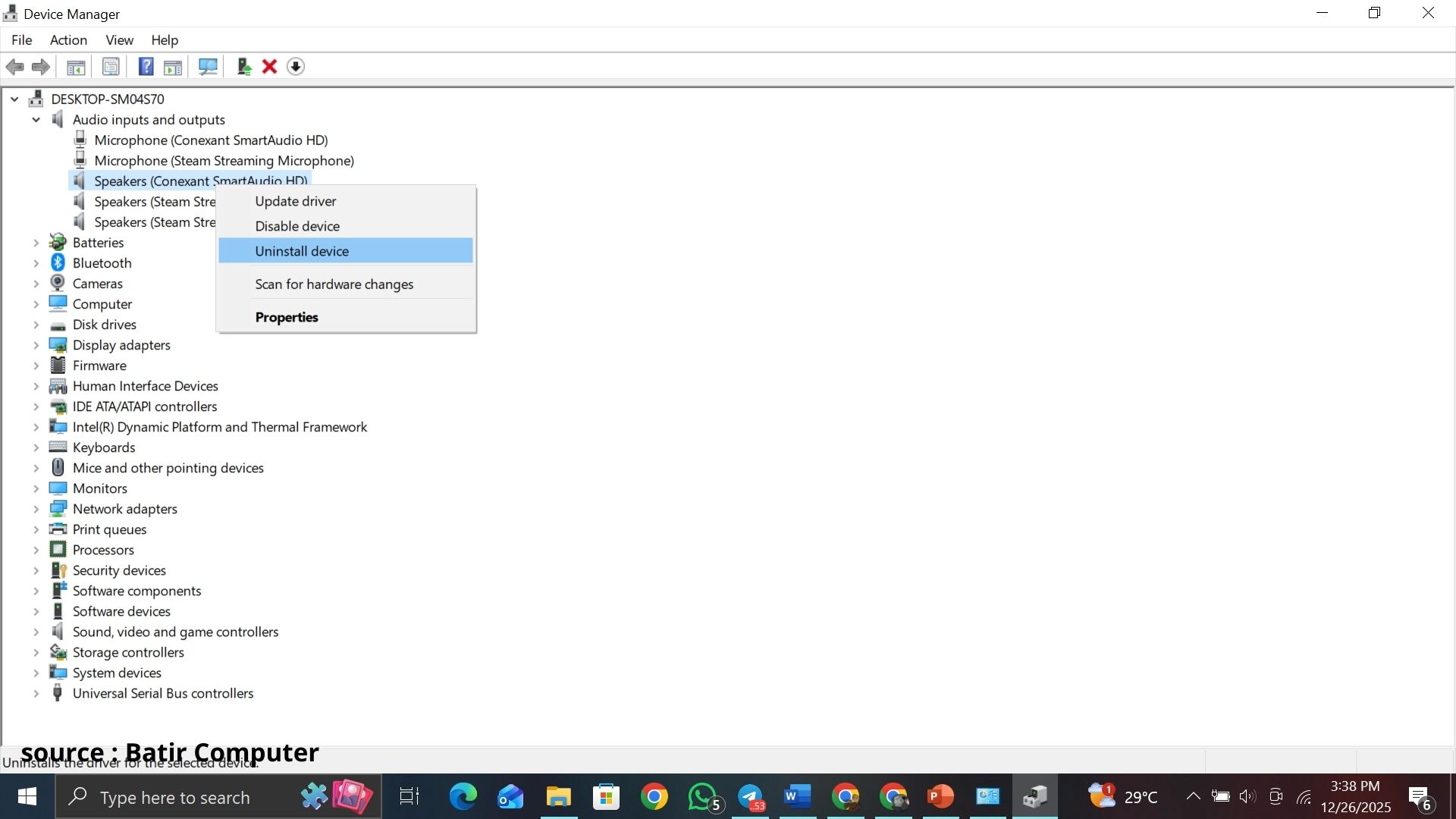Select the Human Interface Devices row
The width and height of the screenshot is (1456, 819).
145,385
